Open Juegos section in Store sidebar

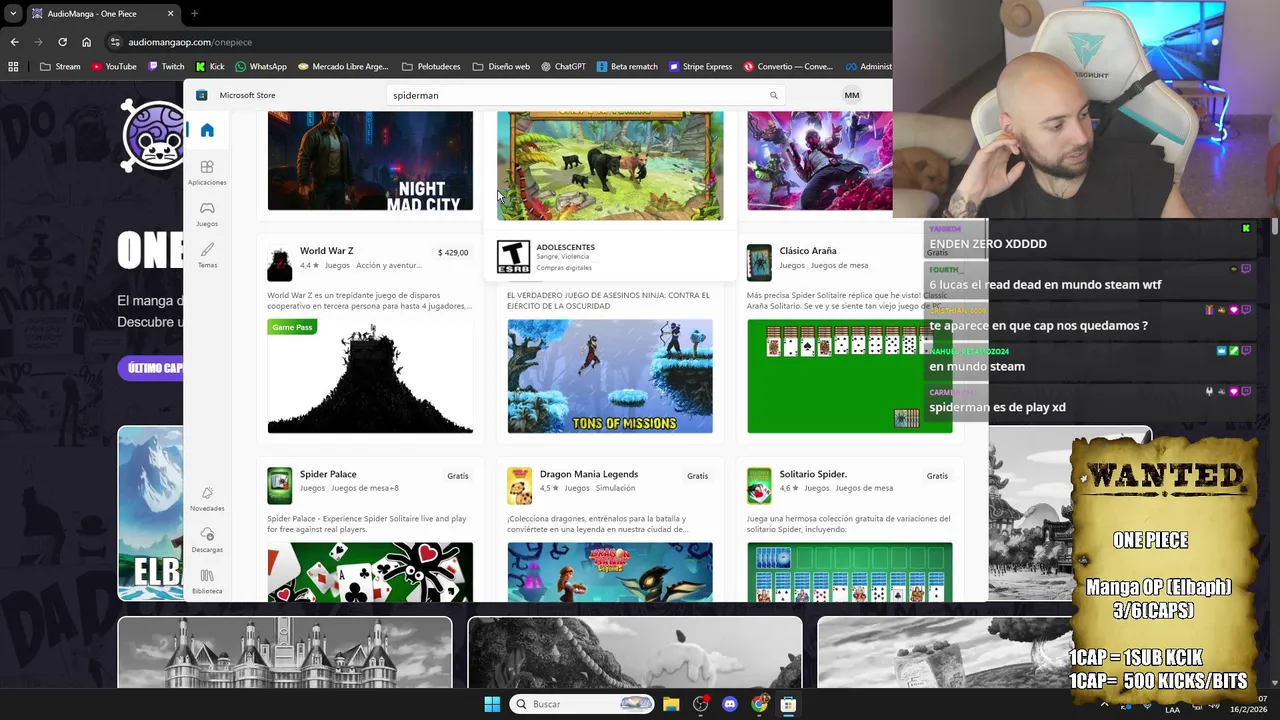pos(207,214)
